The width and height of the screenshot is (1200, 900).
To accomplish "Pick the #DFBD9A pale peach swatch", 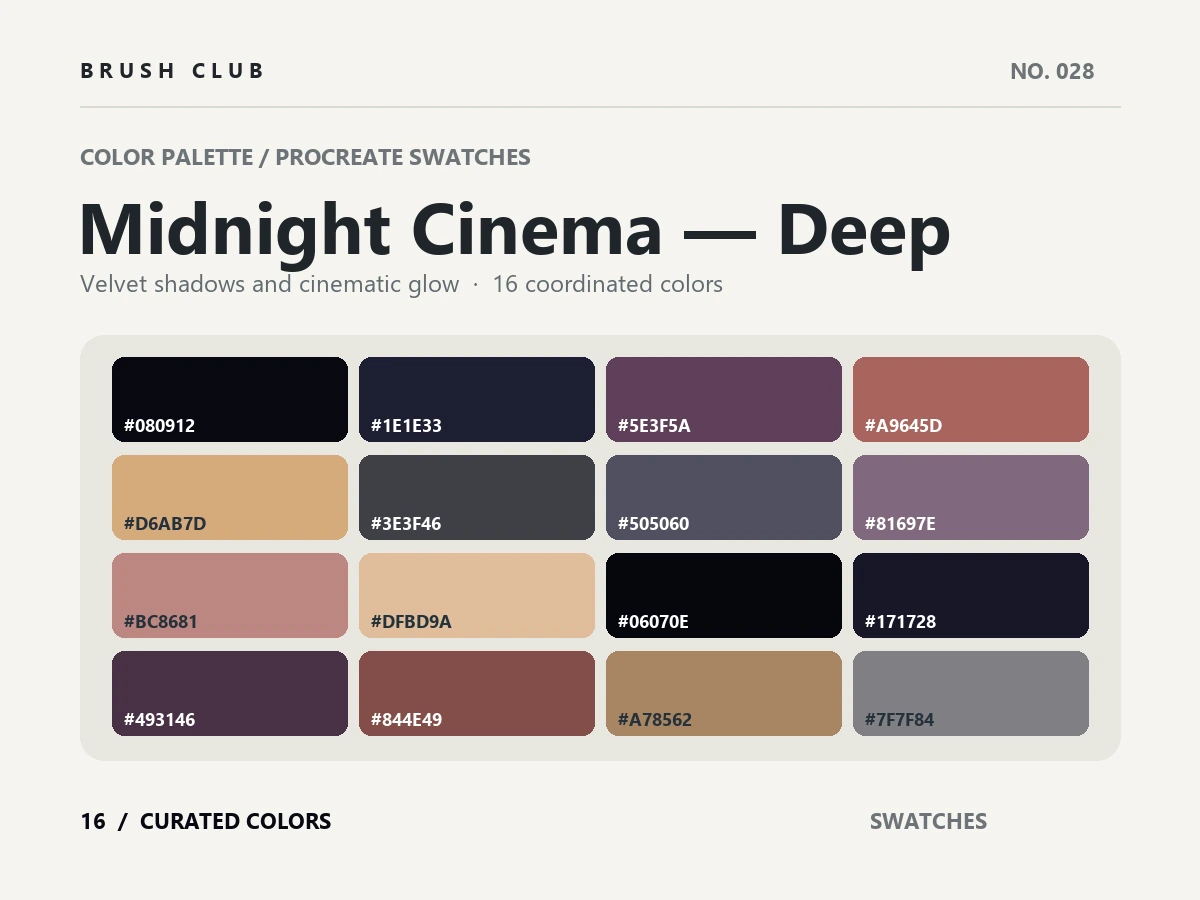I will 477,595.
